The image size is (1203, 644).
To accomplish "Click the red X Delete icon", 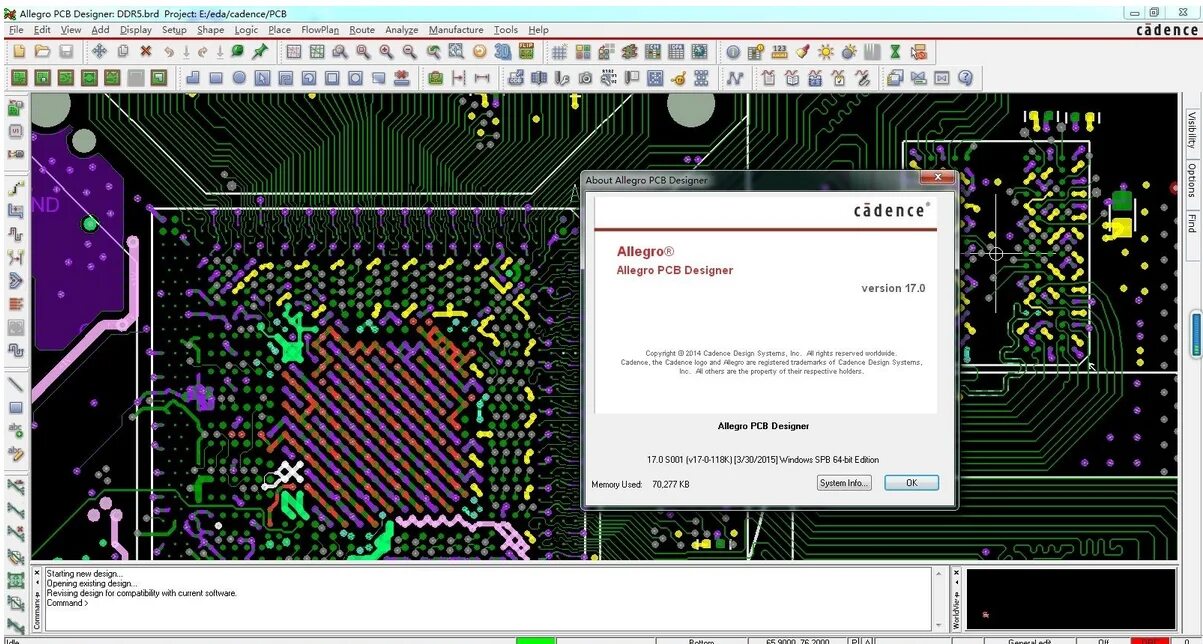I will tap(146, 51).
